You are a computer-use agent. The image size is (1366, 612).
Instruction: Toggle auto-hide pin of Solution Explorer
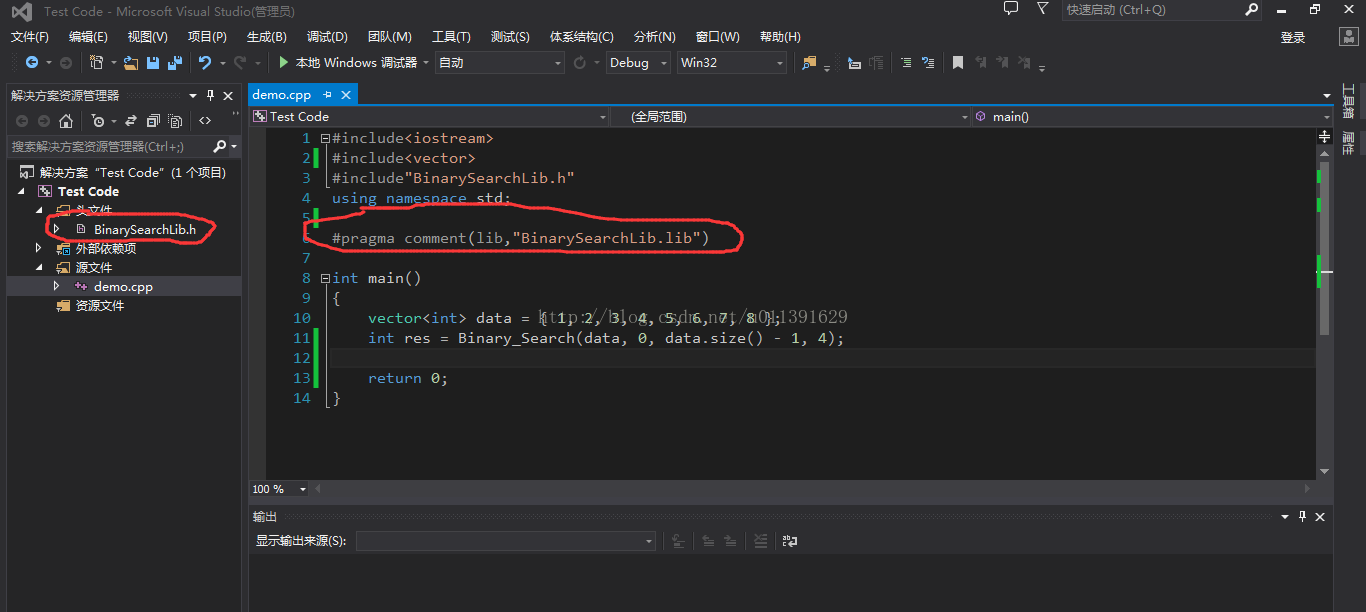[211, 95]
